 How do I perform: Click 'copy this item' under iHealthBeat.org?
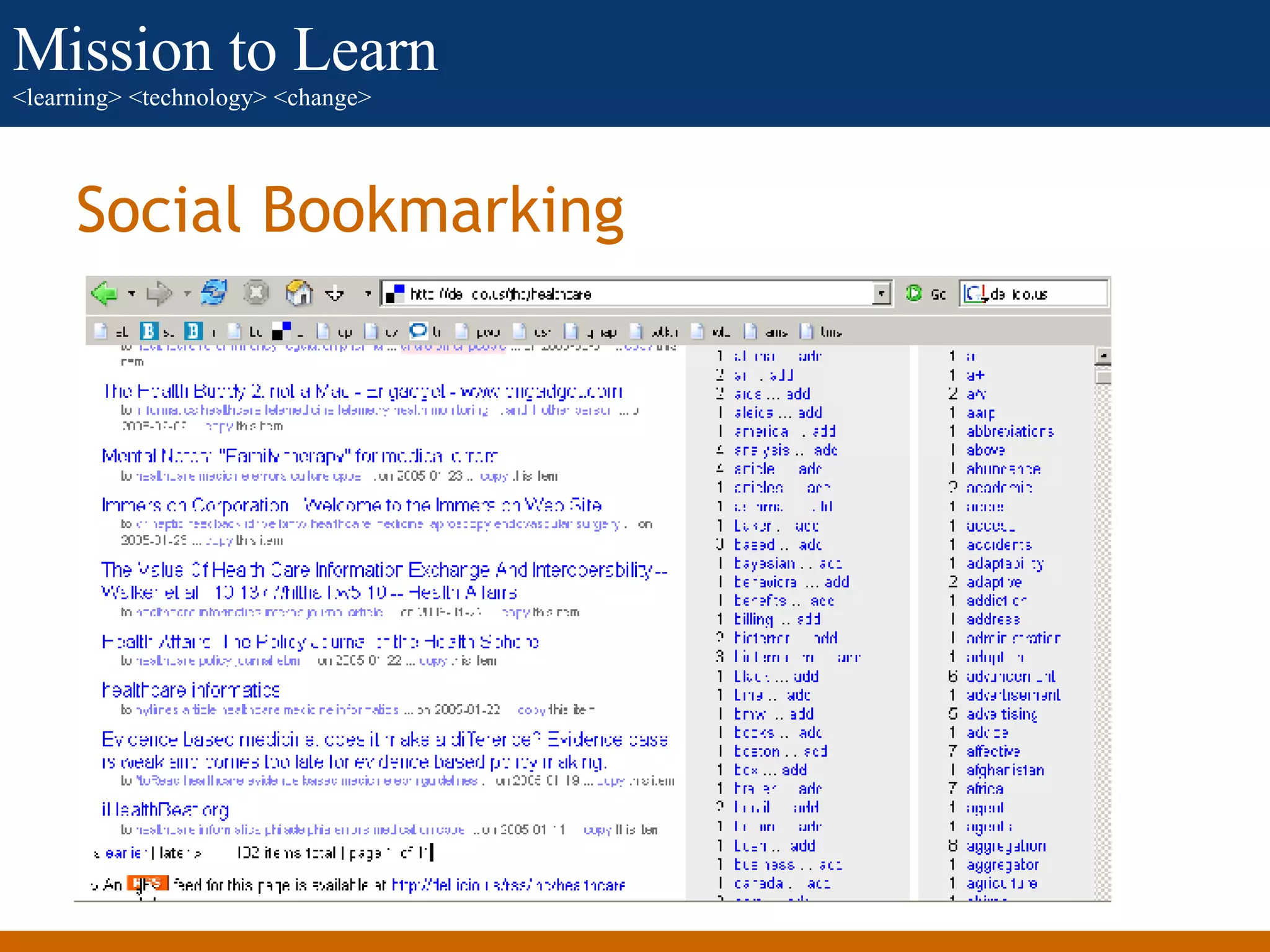(x=621, y=830)
